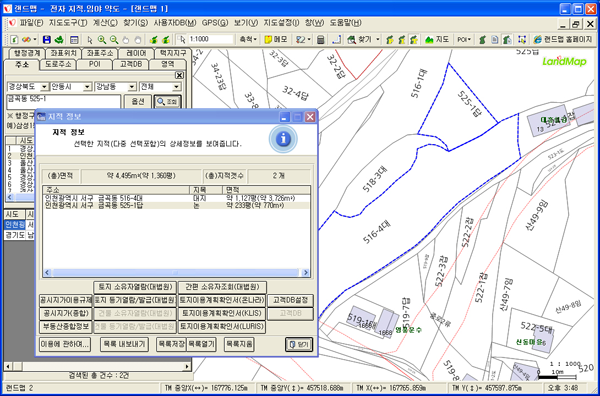Screen dimensions: 600x396
Task: Open the 도움말(H) menu
Action: tap(346, 23)
